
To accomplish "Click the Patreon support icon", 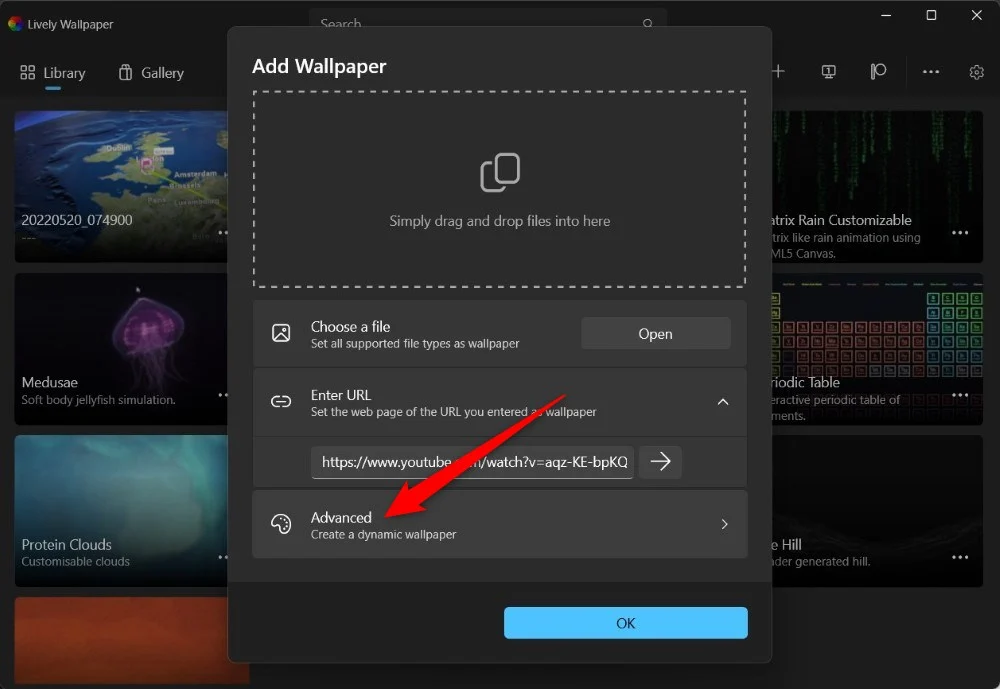I will pyautogui.click(x=878, y=72).
